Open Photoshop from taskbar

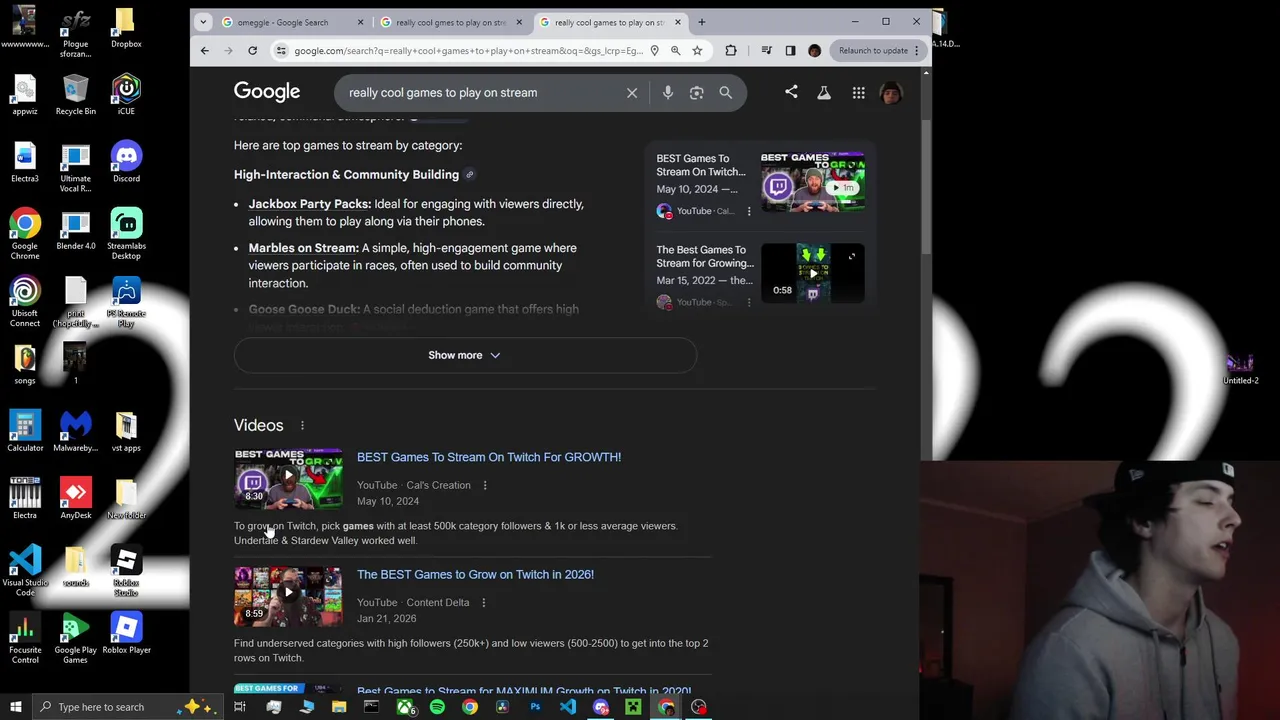click(x=535, y=707)
